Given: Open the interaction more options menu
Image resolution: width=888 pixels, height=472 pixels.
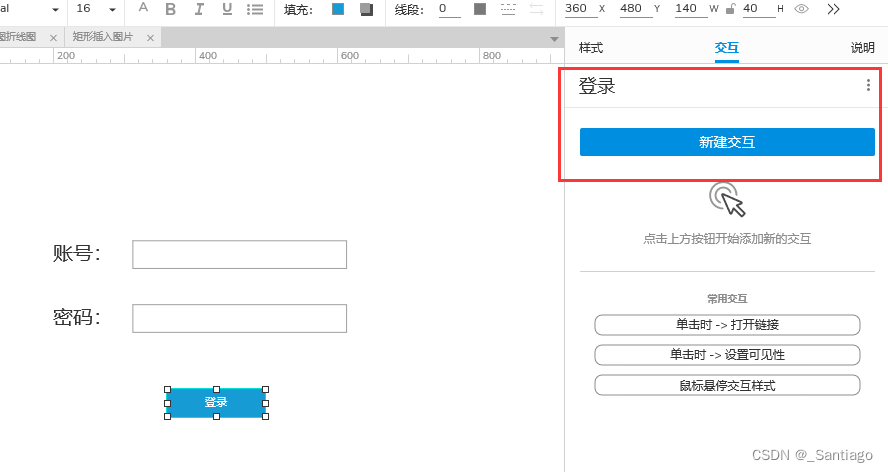Looking at the screenshot, I should coord(868,86).
